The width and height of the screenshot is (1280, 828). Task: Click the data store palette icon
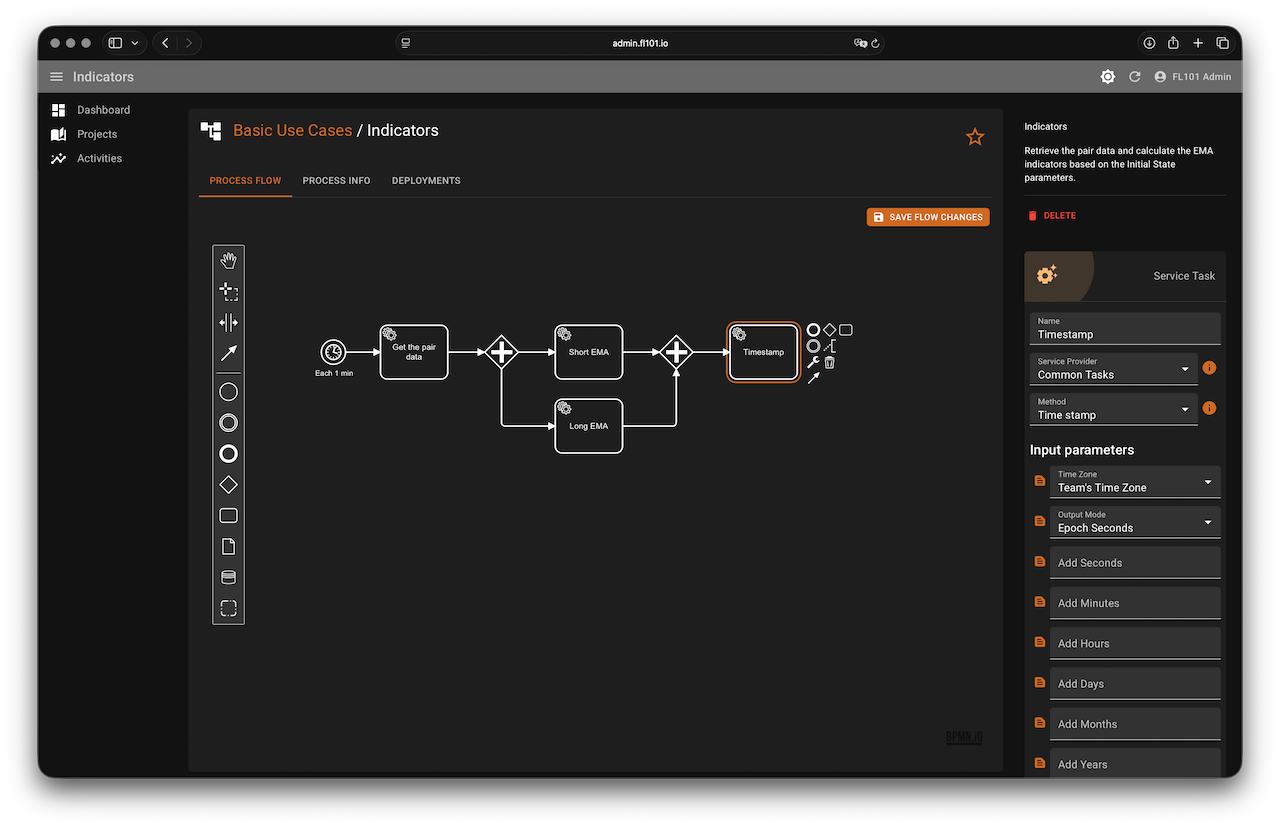tap(228, 577)
